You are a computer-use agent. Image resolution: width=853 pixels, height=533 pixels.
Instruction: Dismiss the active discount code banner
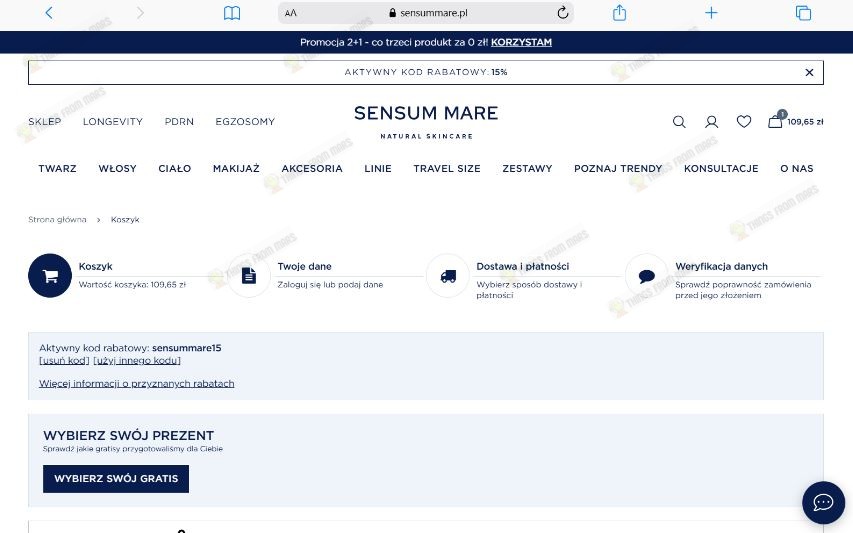pos(809,72)
